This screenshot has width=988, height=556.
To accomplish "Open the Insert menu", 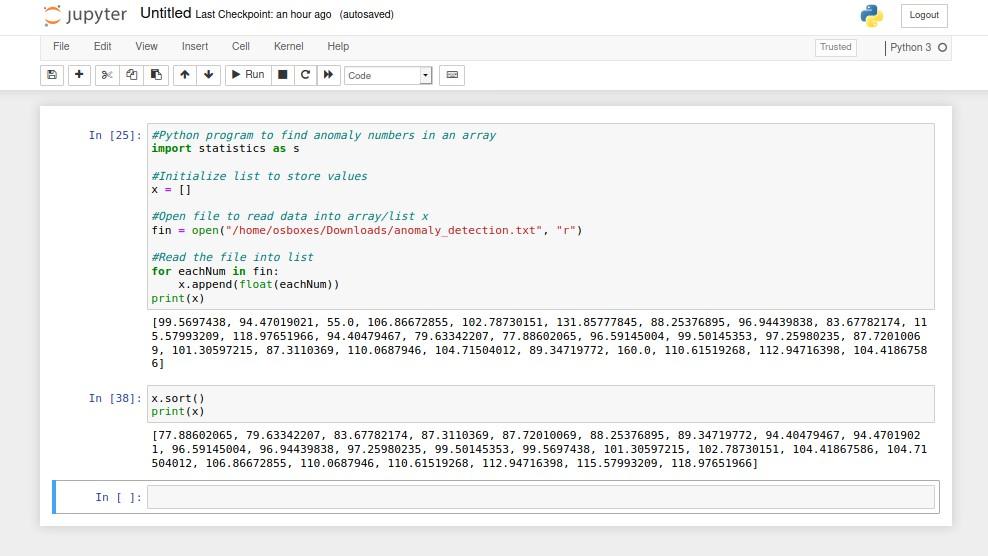I will tap(195, 47).
